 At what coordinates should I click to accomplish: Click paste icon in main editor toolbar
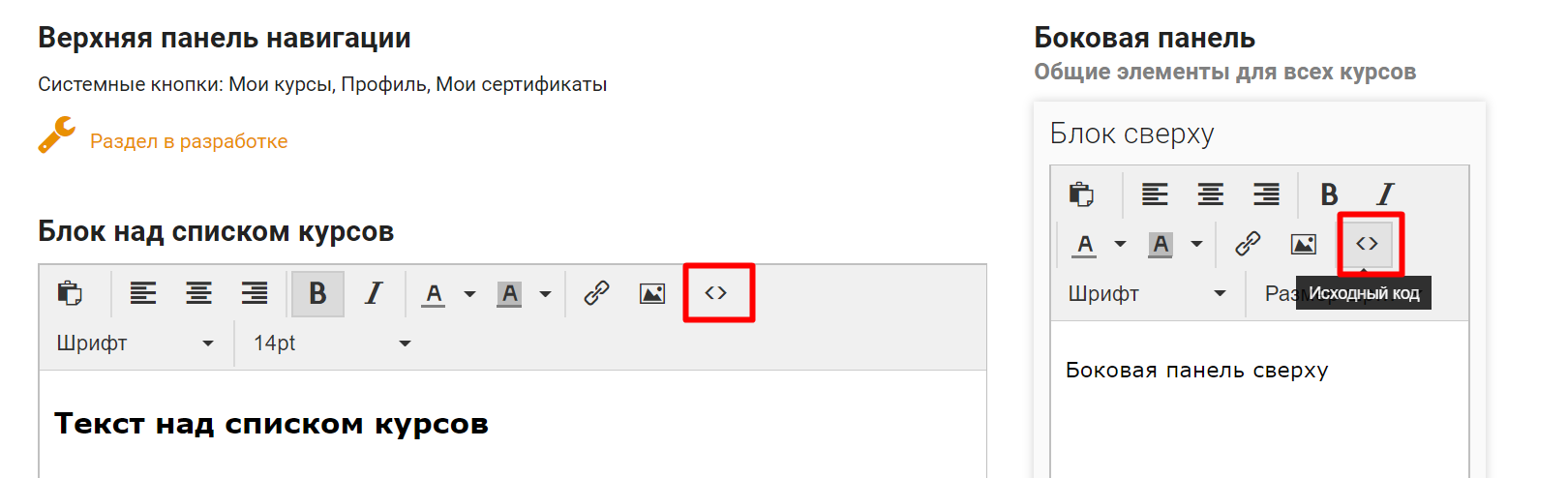coord(70,293)
